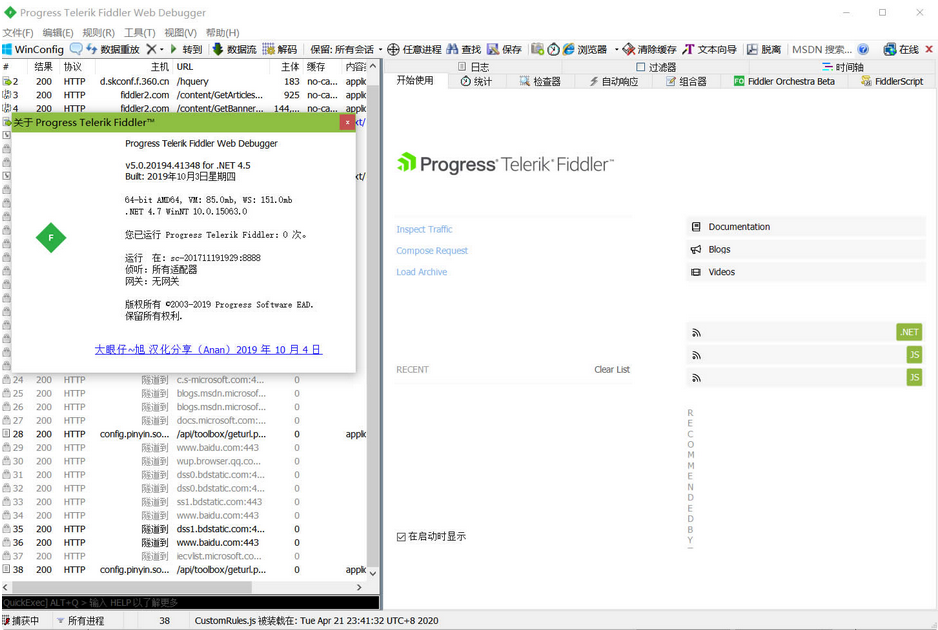This screenshot has height=630, width=938.
Task: Open the Videos link
Action: click(805, 272)
